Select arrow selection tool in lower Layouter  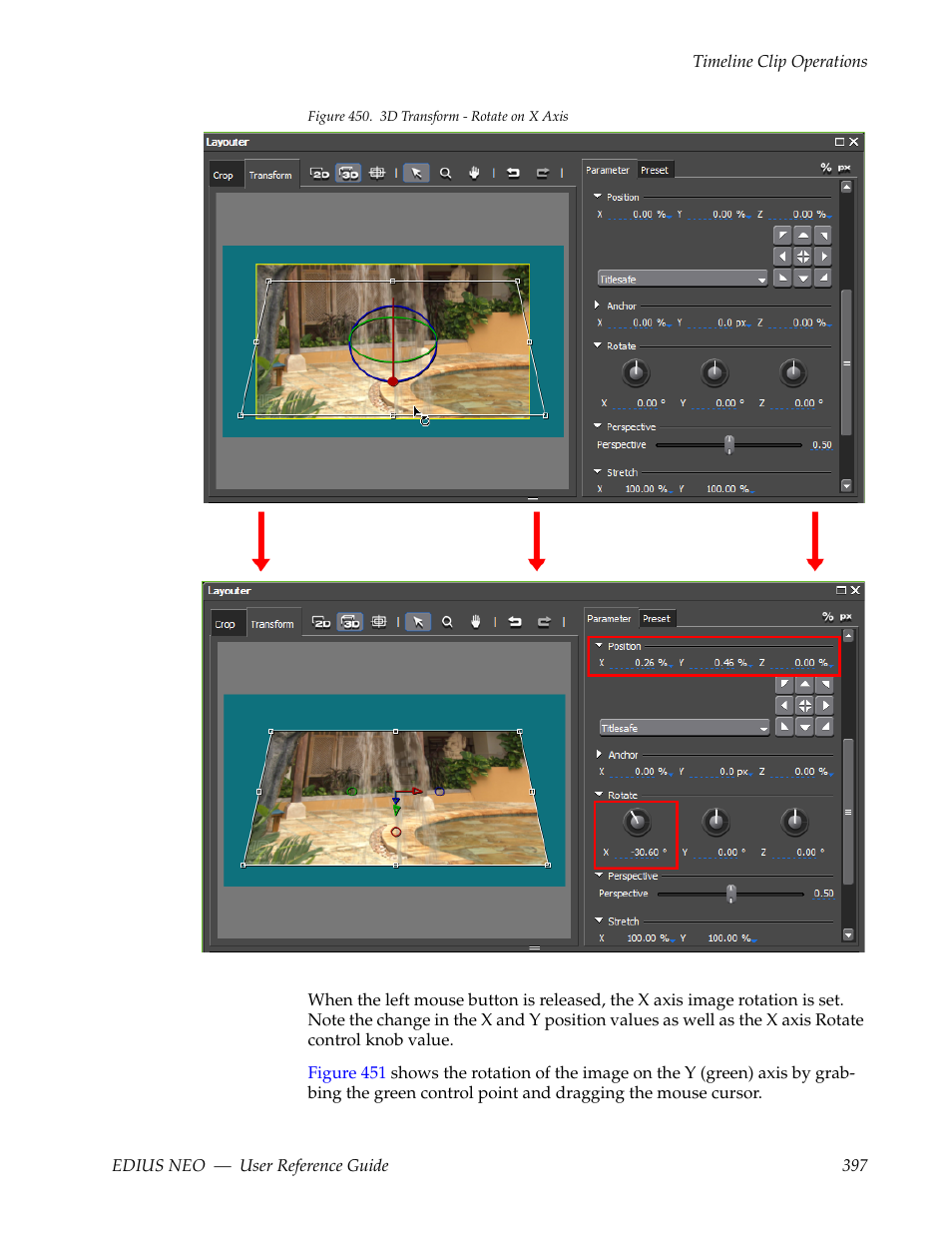(x=419, y=622)
